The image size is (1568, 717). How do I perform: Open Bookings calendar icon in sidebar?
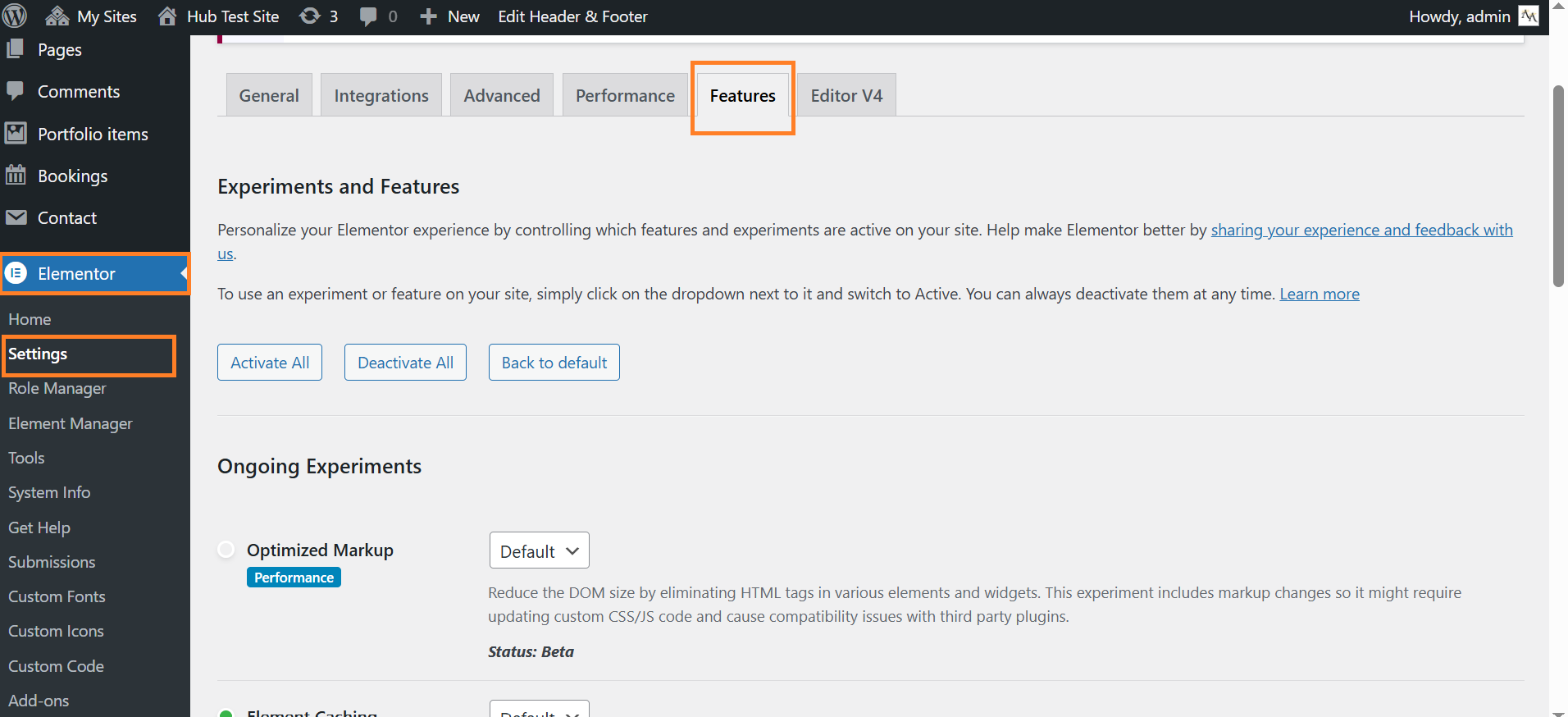tap(16, 175)
